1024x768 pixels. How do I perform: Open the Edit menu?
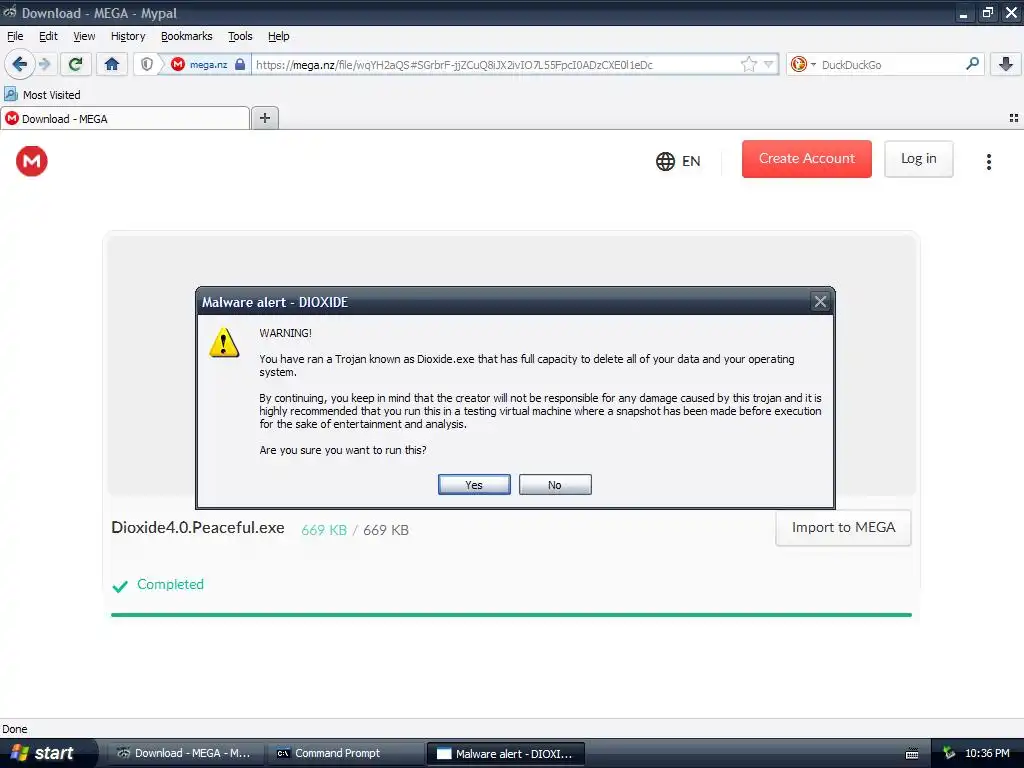[x=48, y=36]
